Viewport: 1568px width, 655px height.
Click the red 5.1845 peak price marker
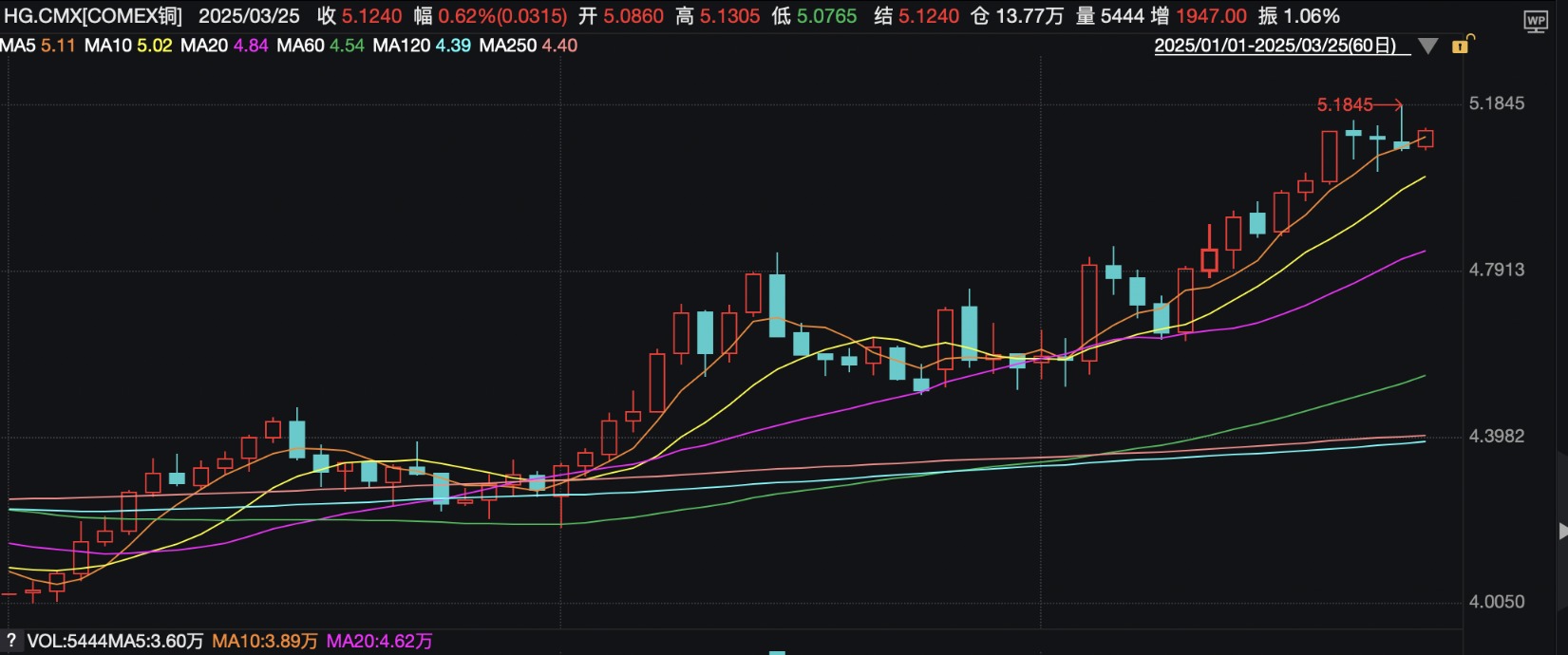[x=1345, y=104]
